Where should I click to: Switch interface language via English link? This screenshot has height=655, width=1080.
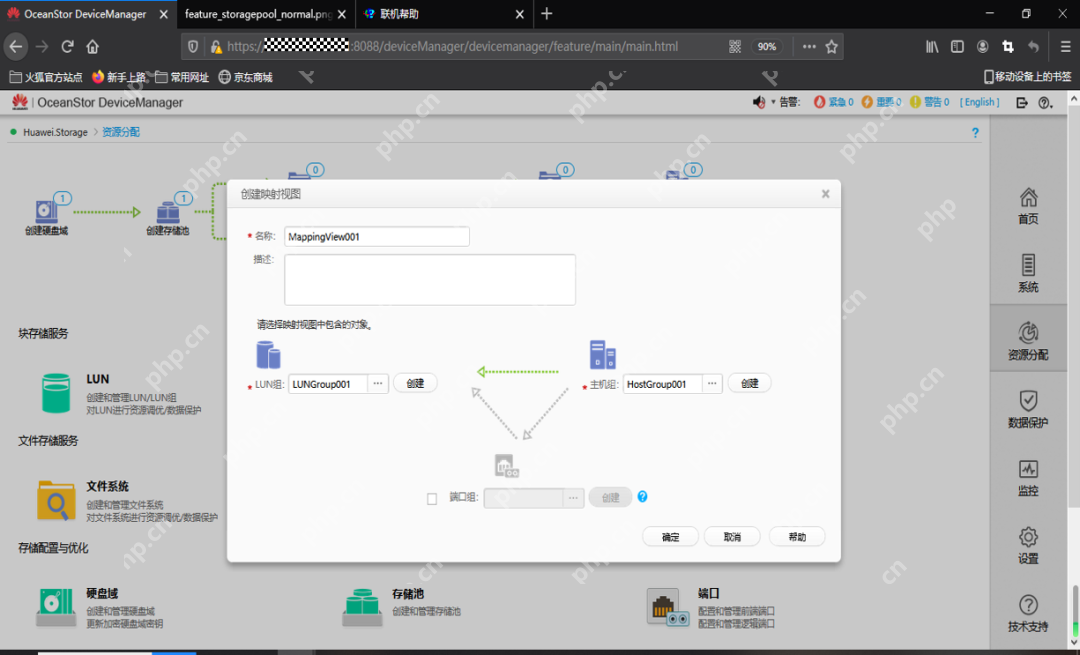[979, 101]
